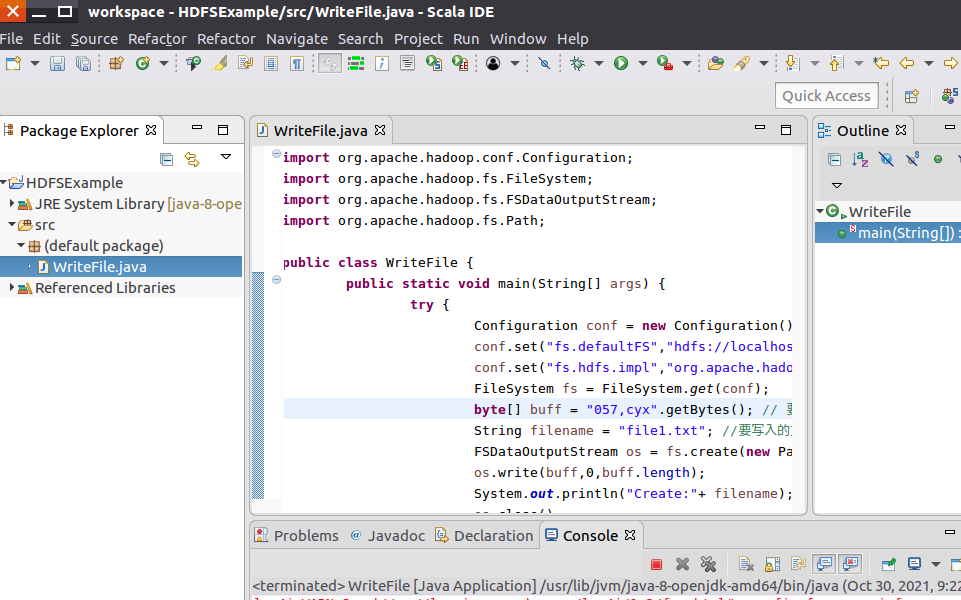
Task: Switch to the Javadoc tab
Action: 387,536
